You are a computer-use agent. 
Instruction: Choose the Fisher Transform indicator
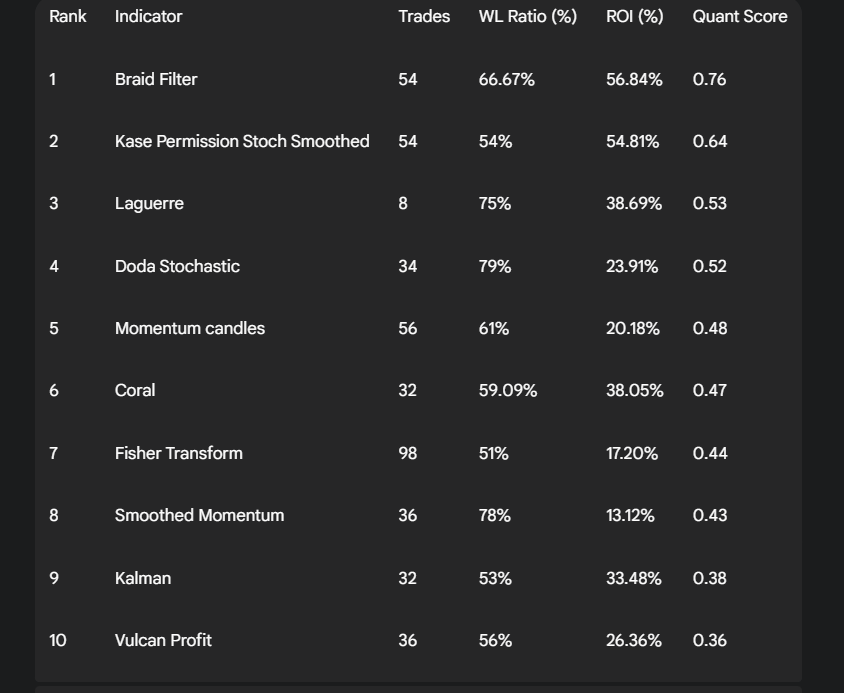178,453
